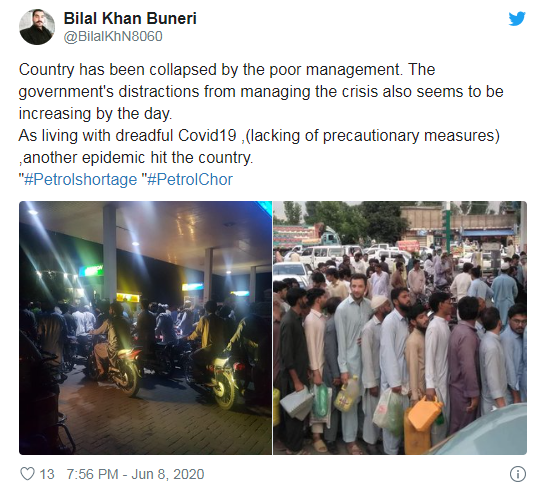Open the @BilalKhN8060 handle
Viewport: 542px width, 493px height.
click(x=113, y=36)
